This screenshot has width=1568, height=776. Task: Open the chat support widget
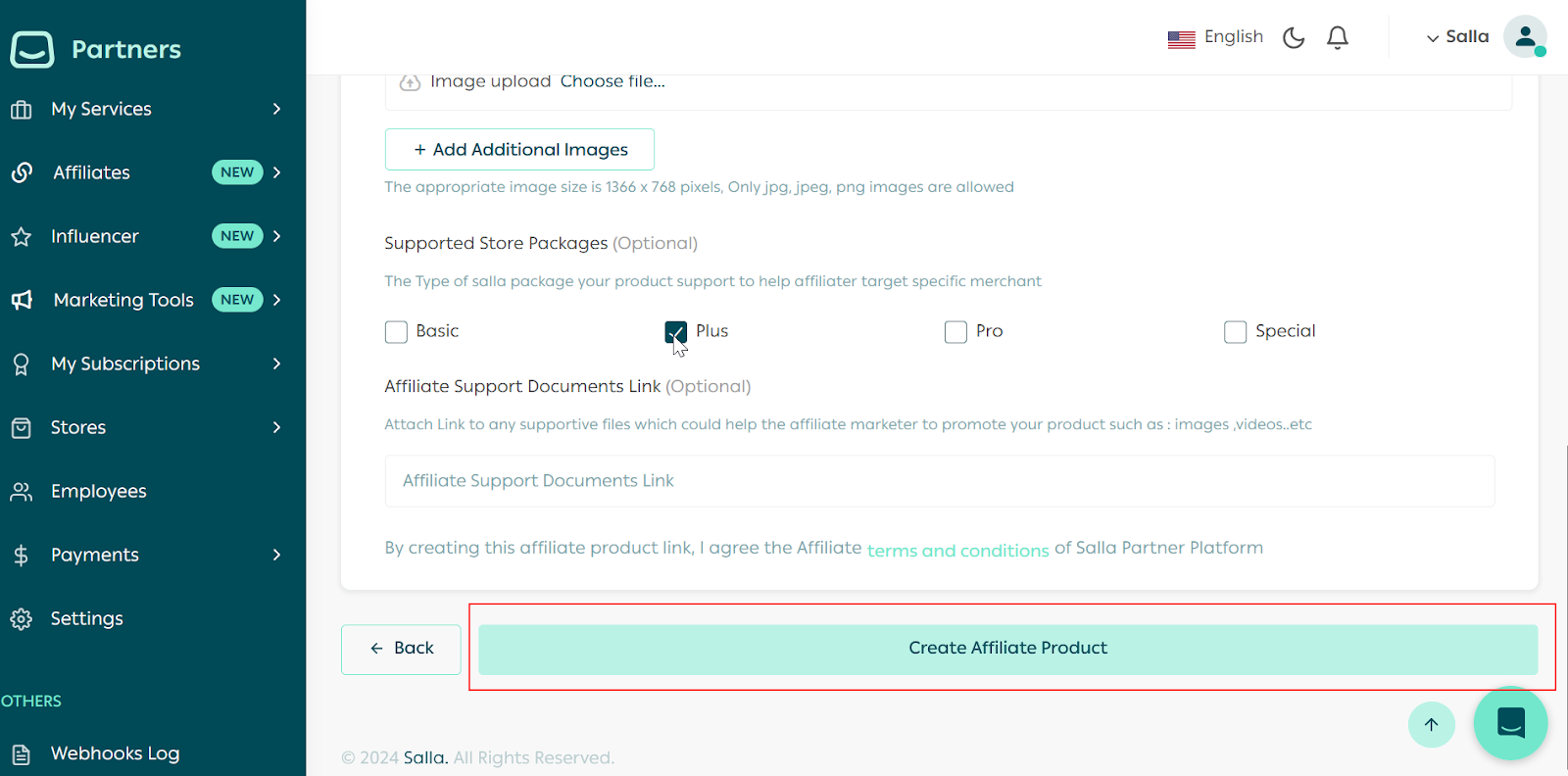coord(1510,723)
